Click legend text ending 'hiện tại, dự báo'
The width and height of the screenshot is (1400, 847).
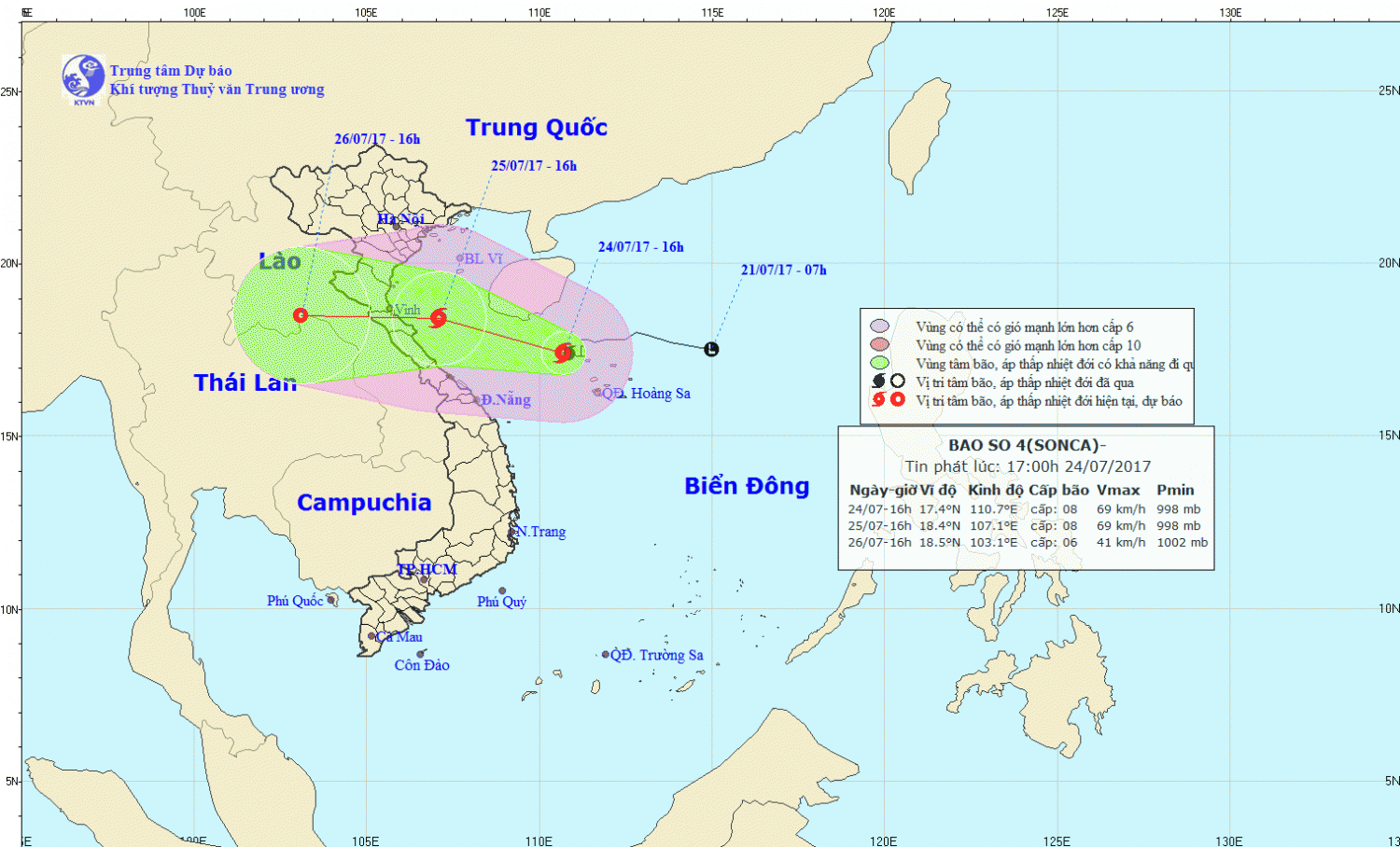click(x=1049, y=401)
